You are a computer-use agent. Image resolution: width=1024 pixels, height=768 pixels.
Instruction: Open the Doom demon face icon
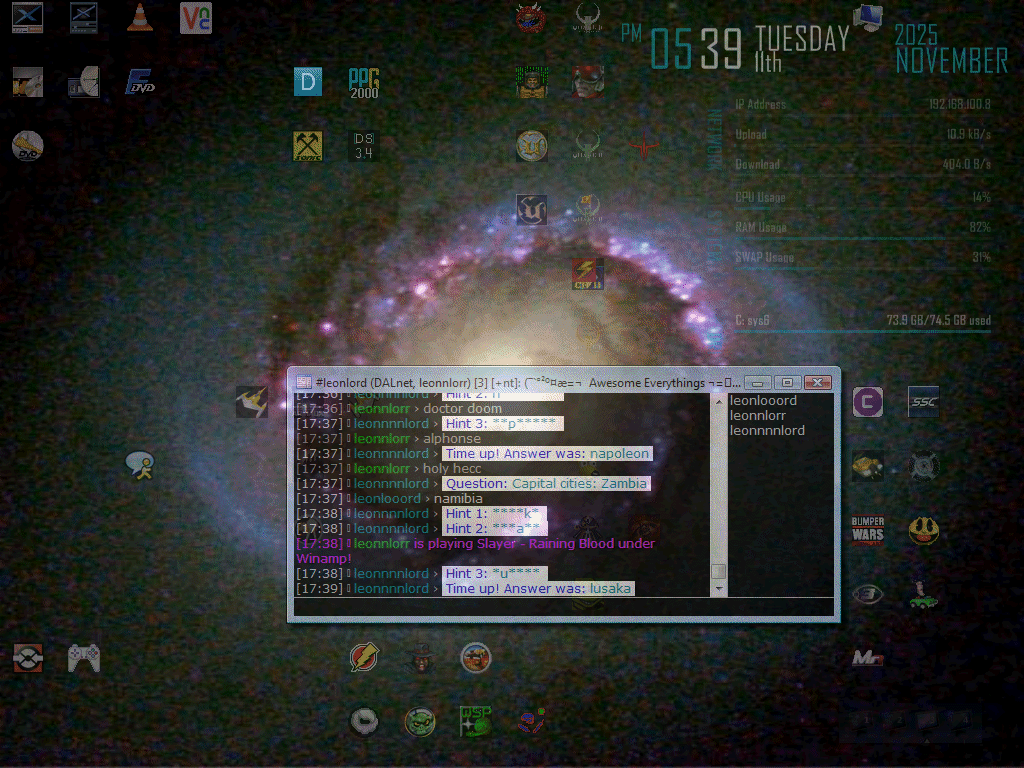[531, 18]
